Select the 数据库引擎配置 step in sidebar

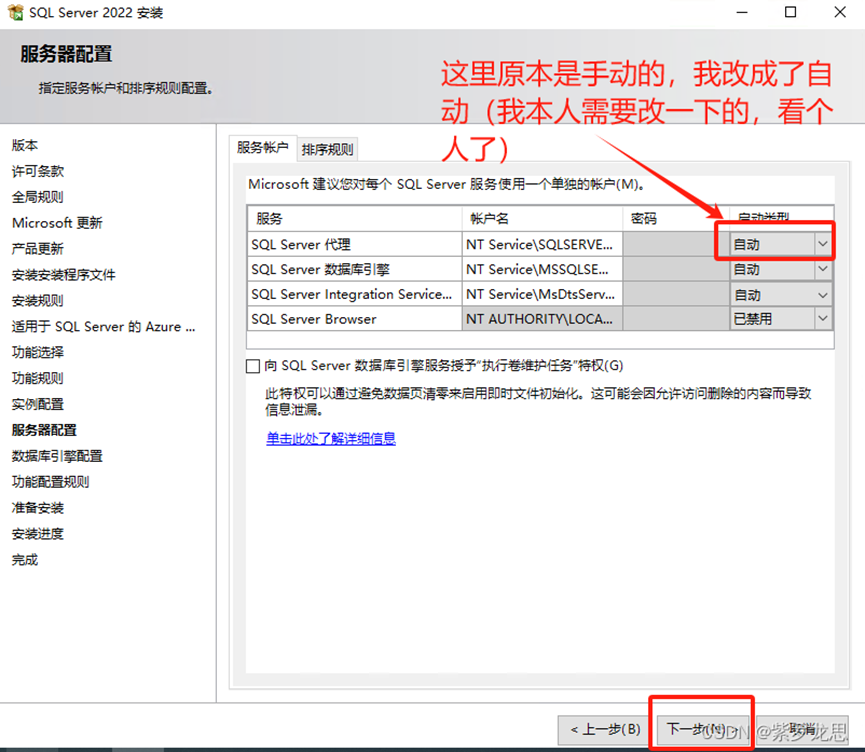57,456
